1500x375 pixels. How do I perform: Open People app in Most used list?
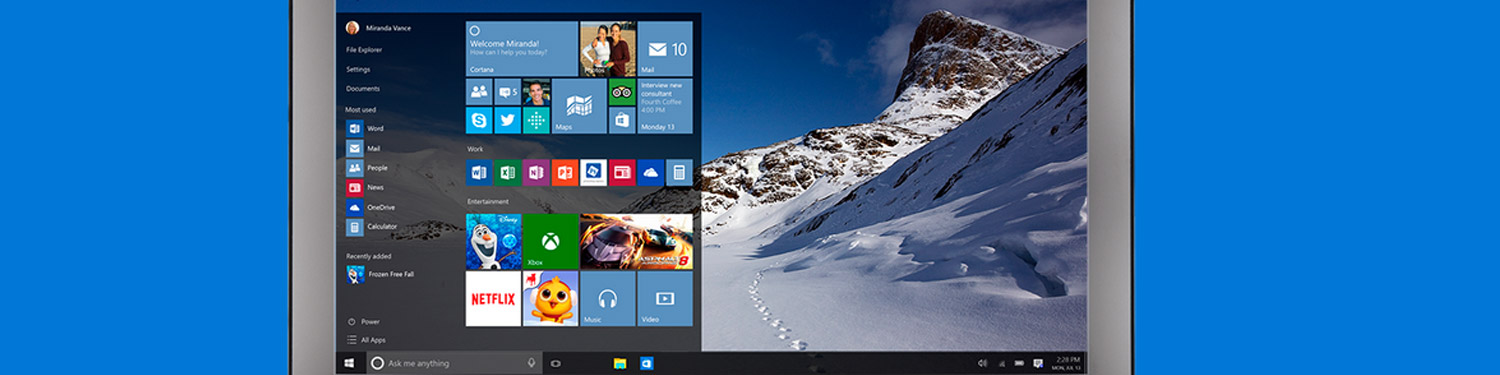pos(367,168)
